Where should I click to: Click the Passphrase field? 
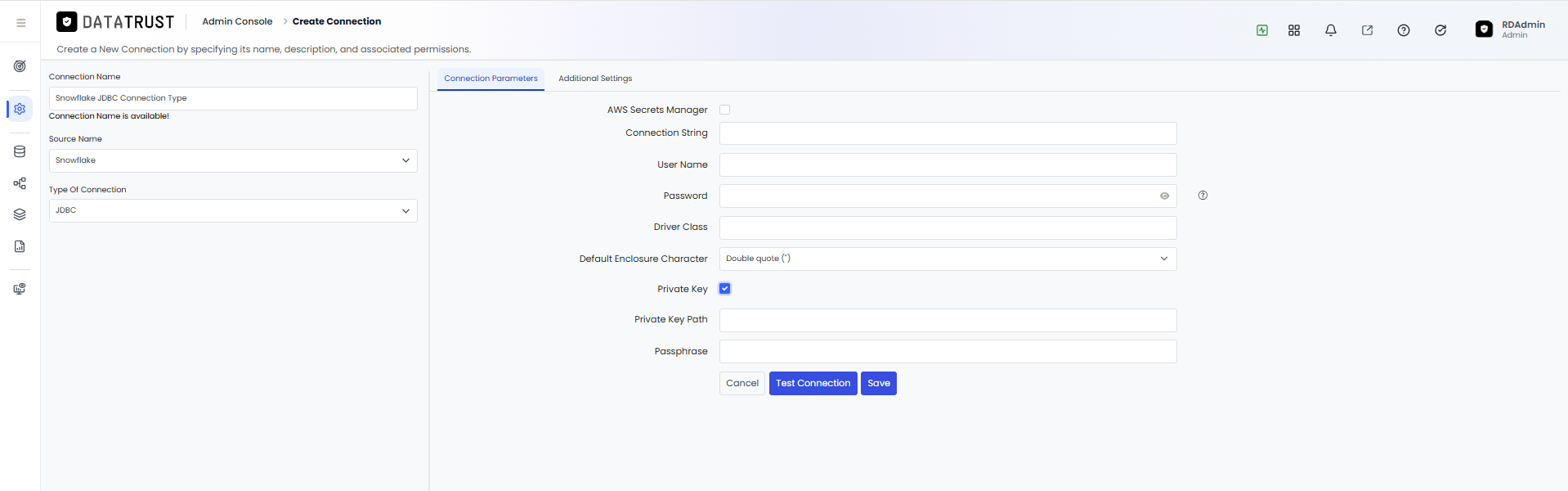click(948, 351)
